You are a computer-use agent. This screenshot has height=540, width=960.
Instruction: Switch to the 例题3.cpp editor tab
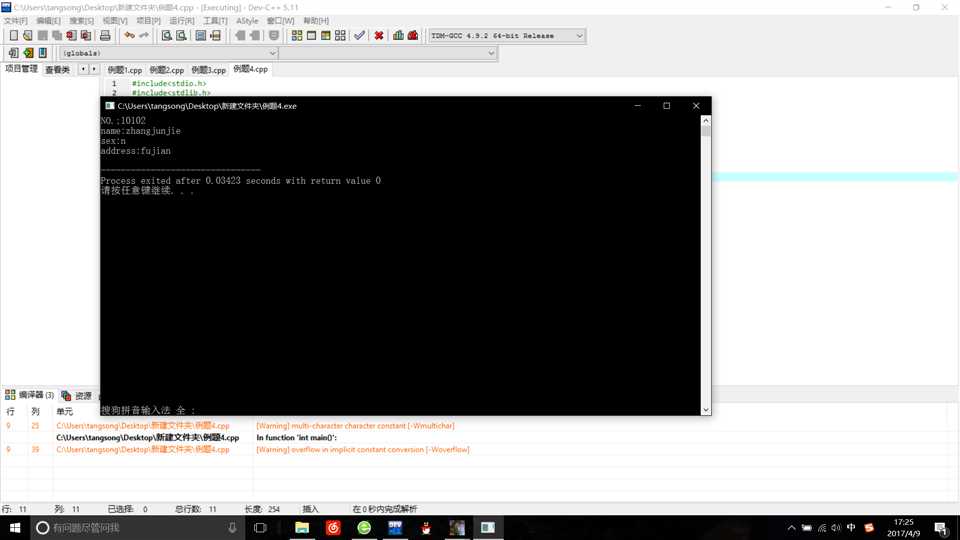(209, 70)
